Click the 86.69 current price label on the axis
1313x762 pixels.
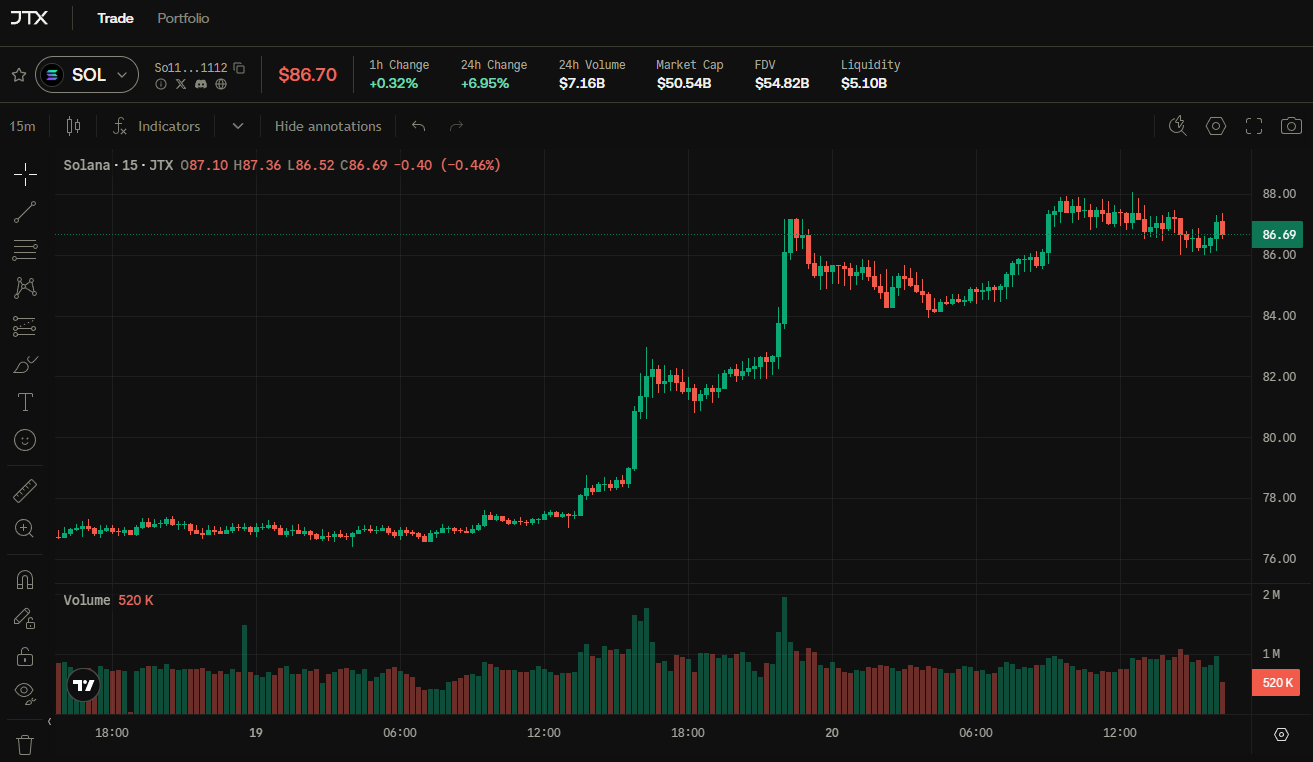pos(1277,235)
